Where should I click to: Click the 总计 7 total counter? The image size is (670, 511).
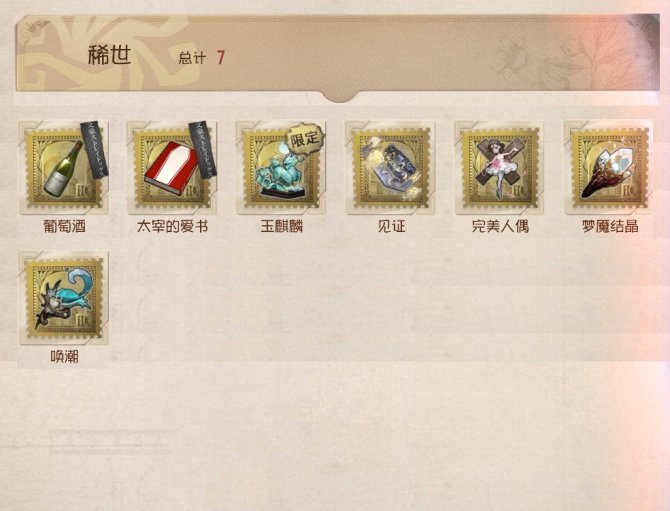pyautogui.click(x=201, y=57)
